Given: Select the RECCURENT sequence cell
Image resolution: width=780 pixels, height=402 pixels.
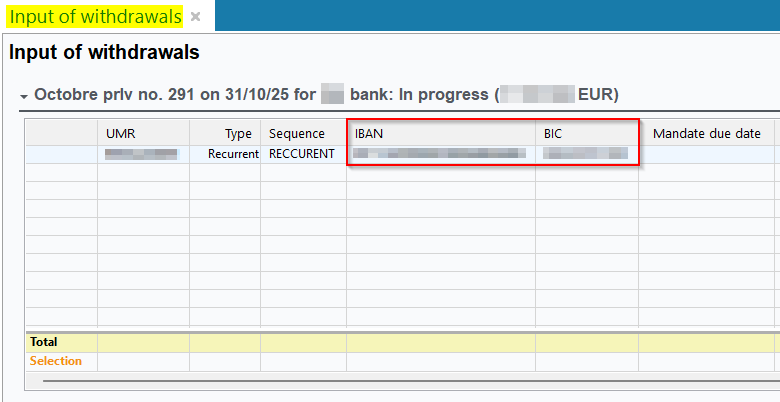Looking at the screenshot, I should tap(302, 154).
